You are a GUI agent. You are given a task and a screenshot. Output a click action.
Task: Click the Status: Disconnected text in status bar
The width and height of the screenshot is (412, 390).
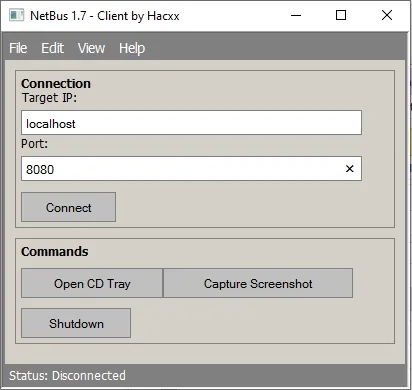point(67,376)
